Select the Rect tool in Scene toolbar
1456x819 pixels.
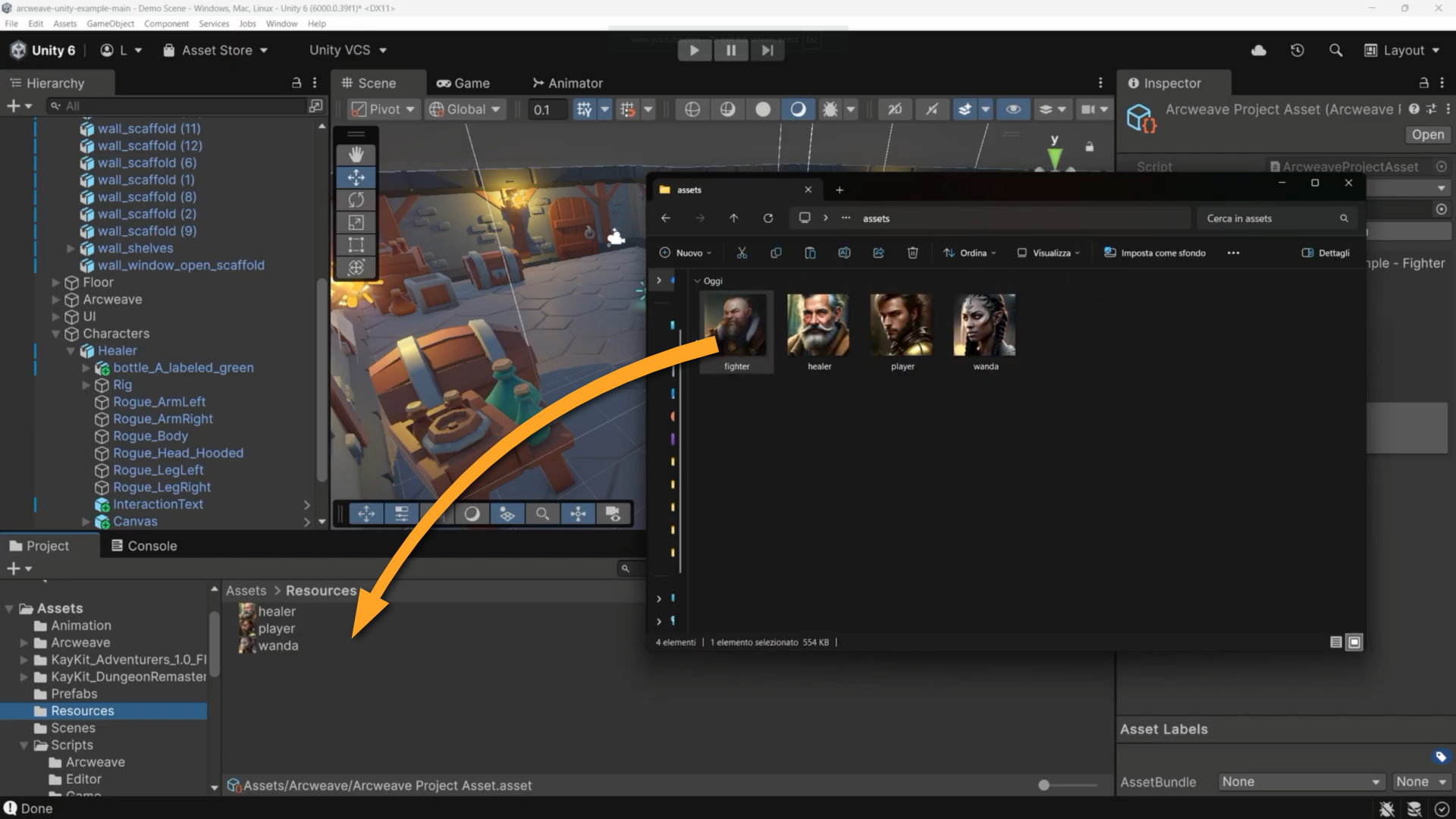[x=356, y=245]
